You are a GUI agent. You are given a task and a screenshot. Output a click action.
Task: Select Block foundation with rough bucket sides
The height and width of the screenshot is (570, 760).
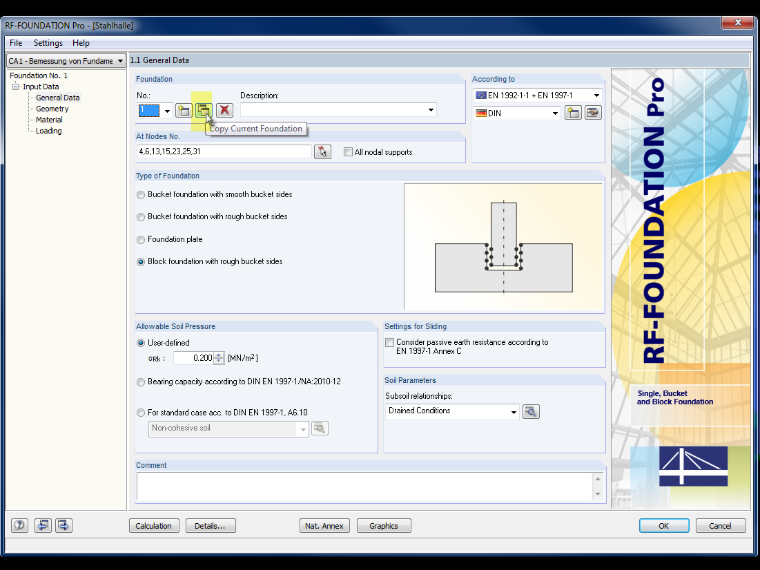tap(141, 262)
